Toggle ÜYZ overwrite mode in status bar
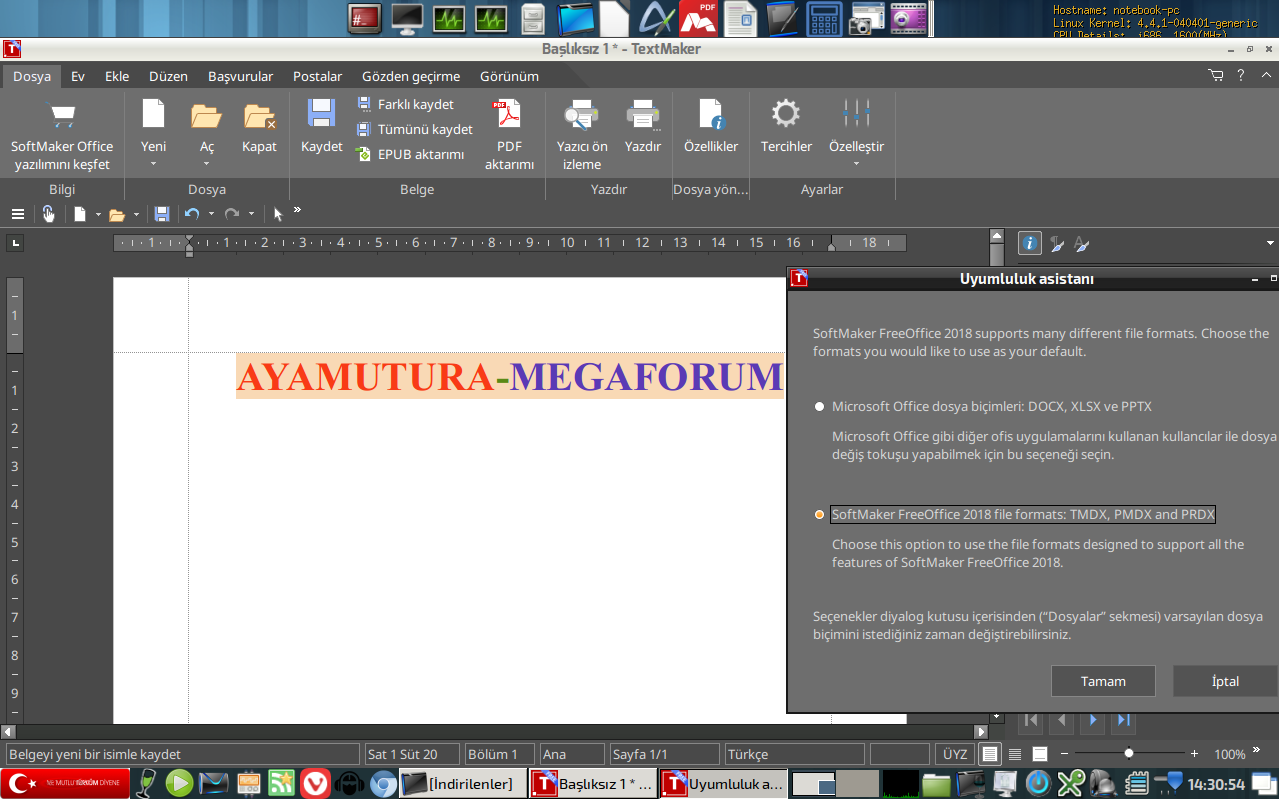 [x=955, y=754]
